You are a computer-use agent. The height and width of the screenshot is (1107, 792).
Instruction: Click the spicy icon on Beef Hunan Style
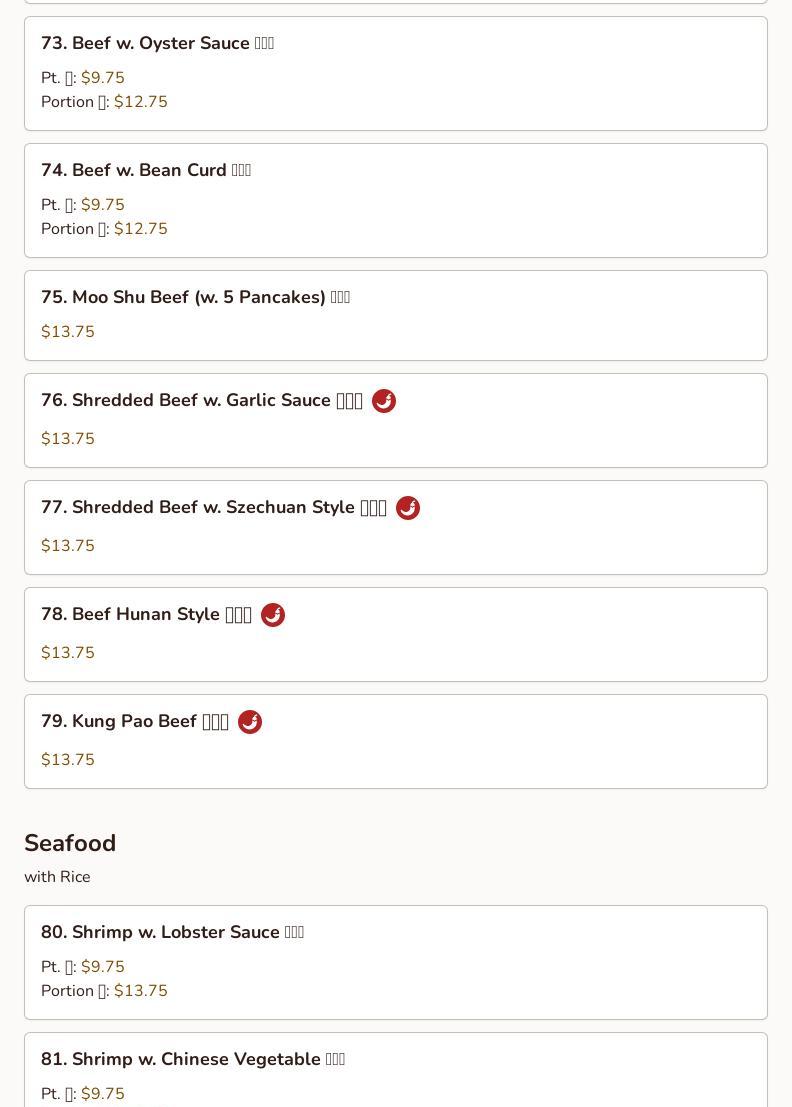point(273,615)
